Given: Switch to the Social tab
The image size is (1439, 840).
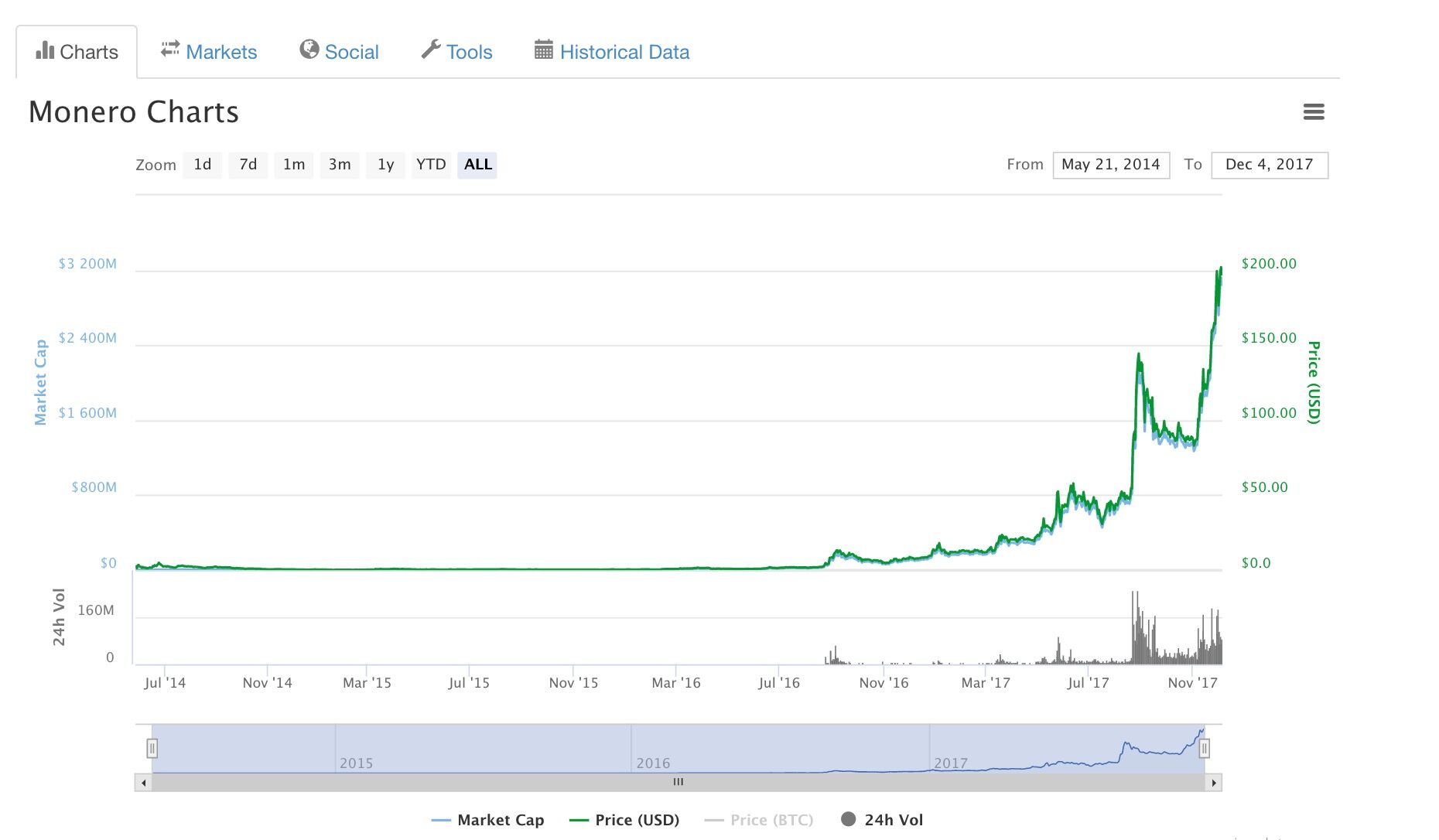Looking at the screenshot, I should click(x=339, y=52).
